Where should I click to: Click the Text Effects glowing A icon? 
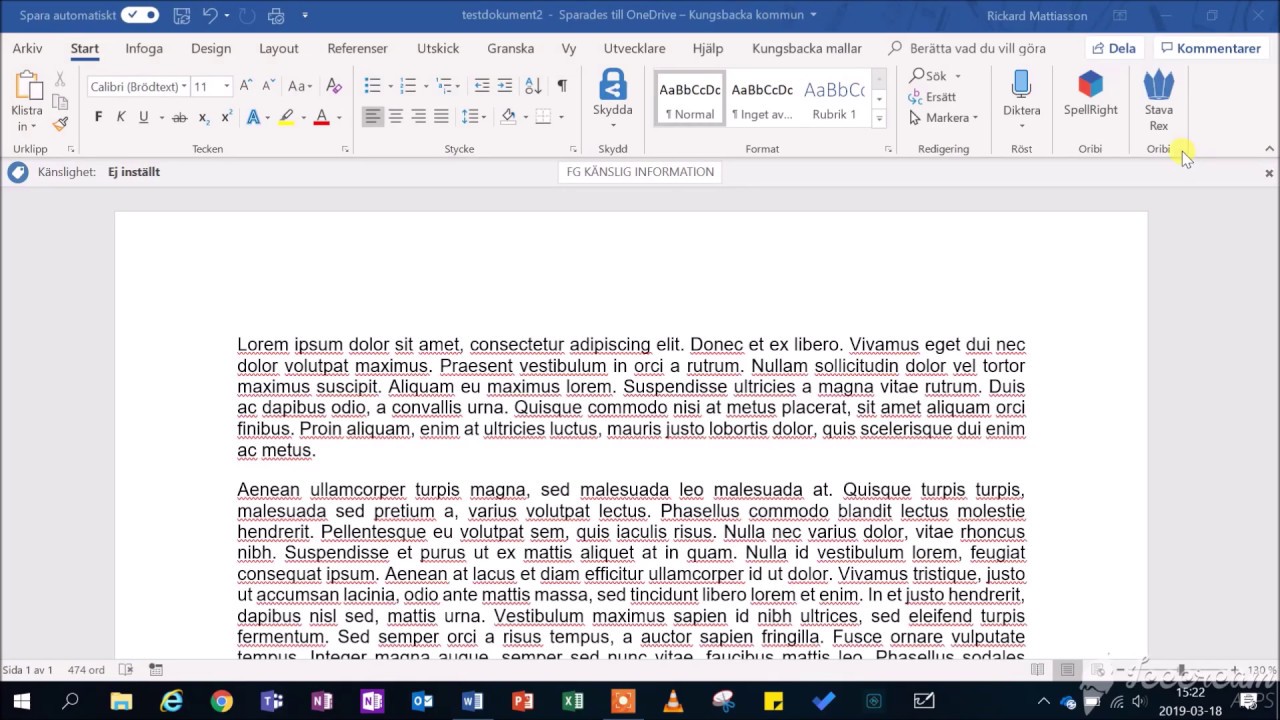tap(253, 117)
